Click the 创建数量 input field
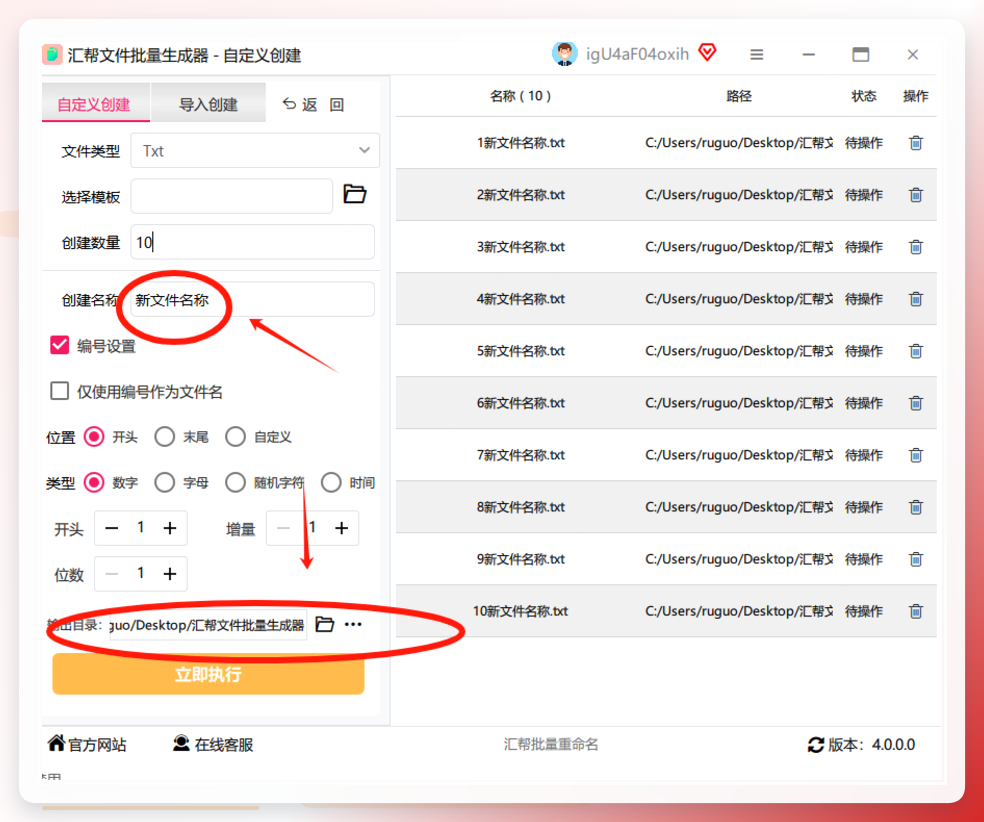984x822 pixels. (252, 242)
